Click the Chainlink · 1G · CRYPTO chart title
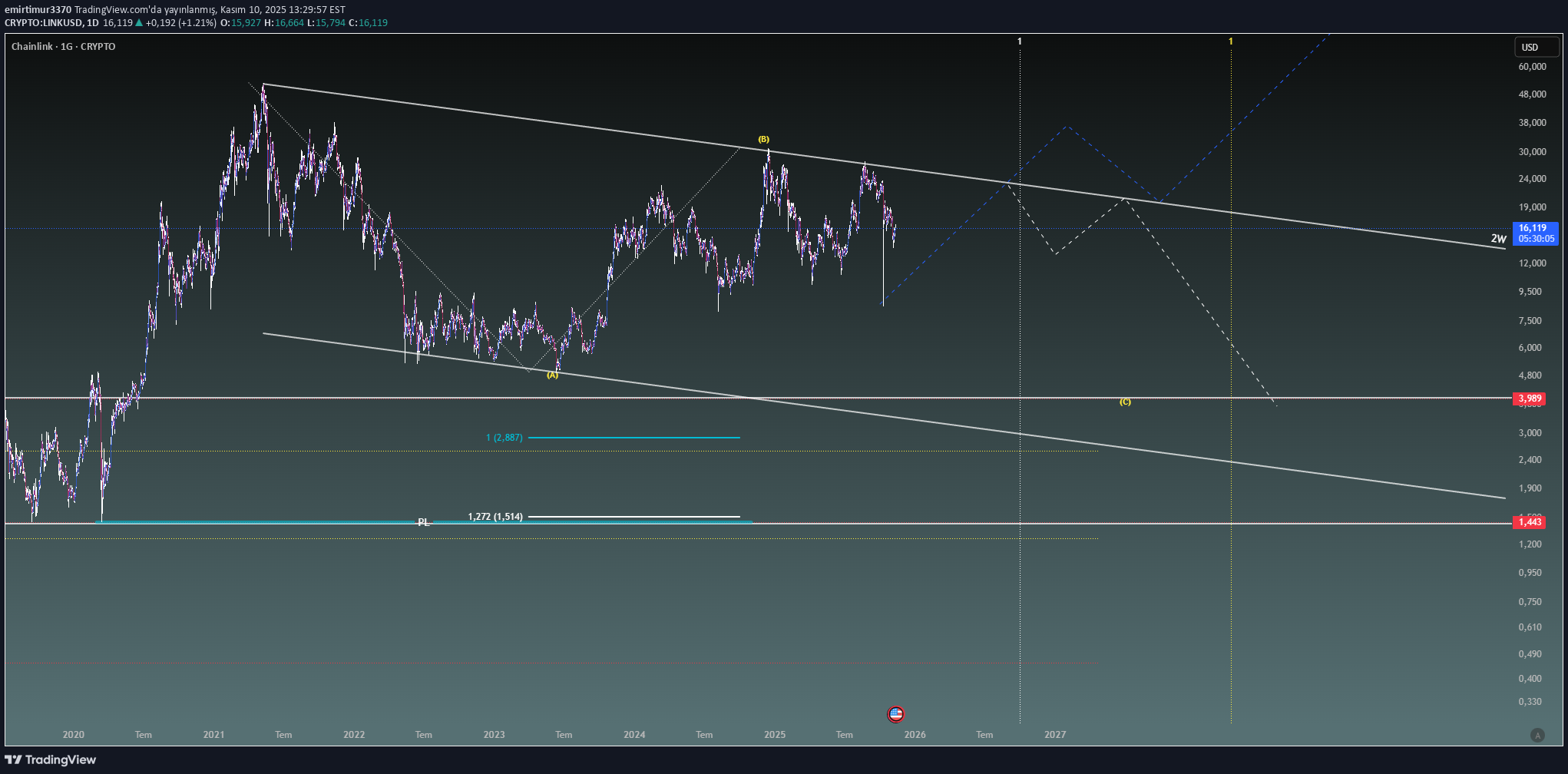The image size is (1568, 774). pyautogui.click(x=64, y=47)
